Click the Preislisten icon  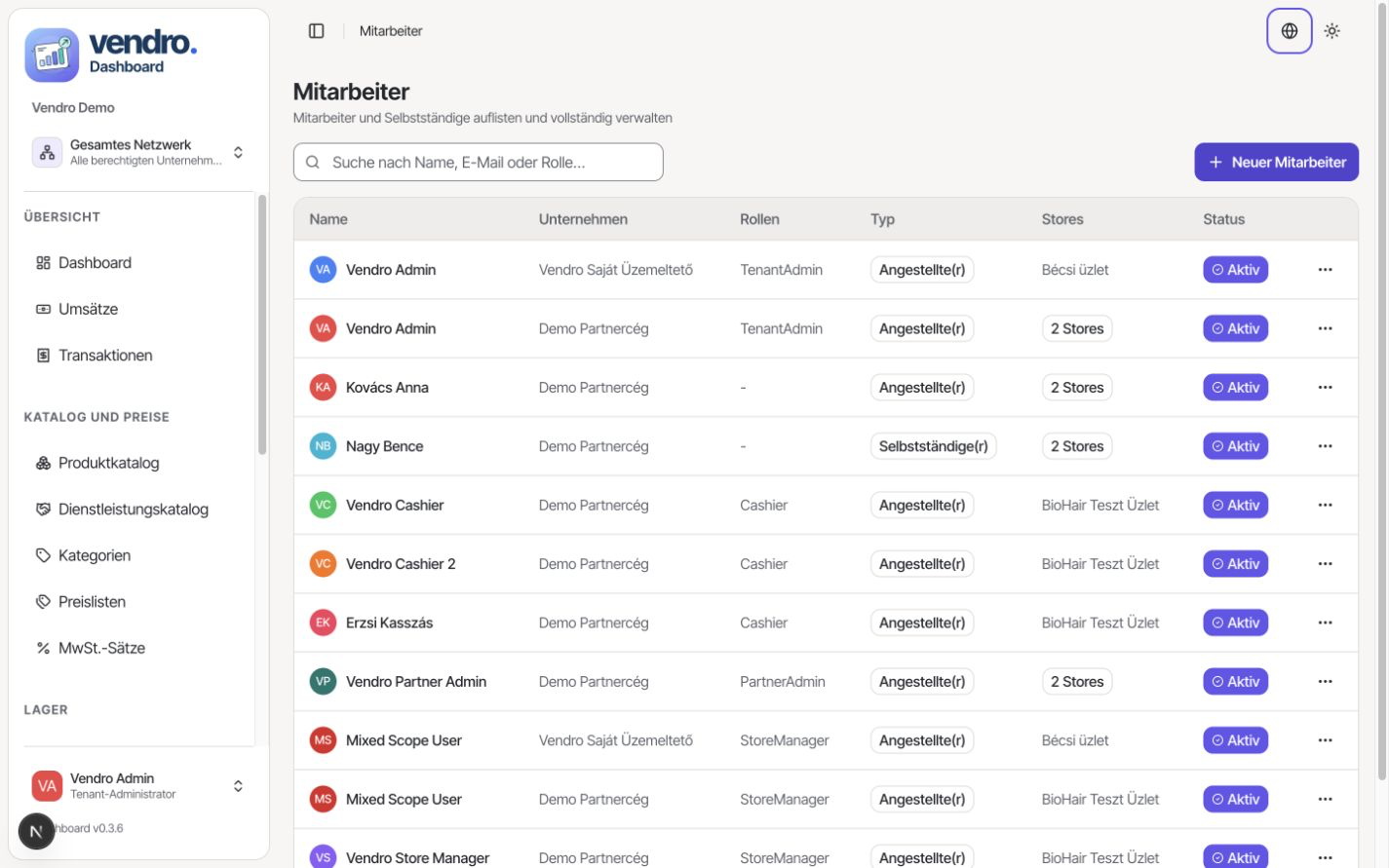[43, 602]
